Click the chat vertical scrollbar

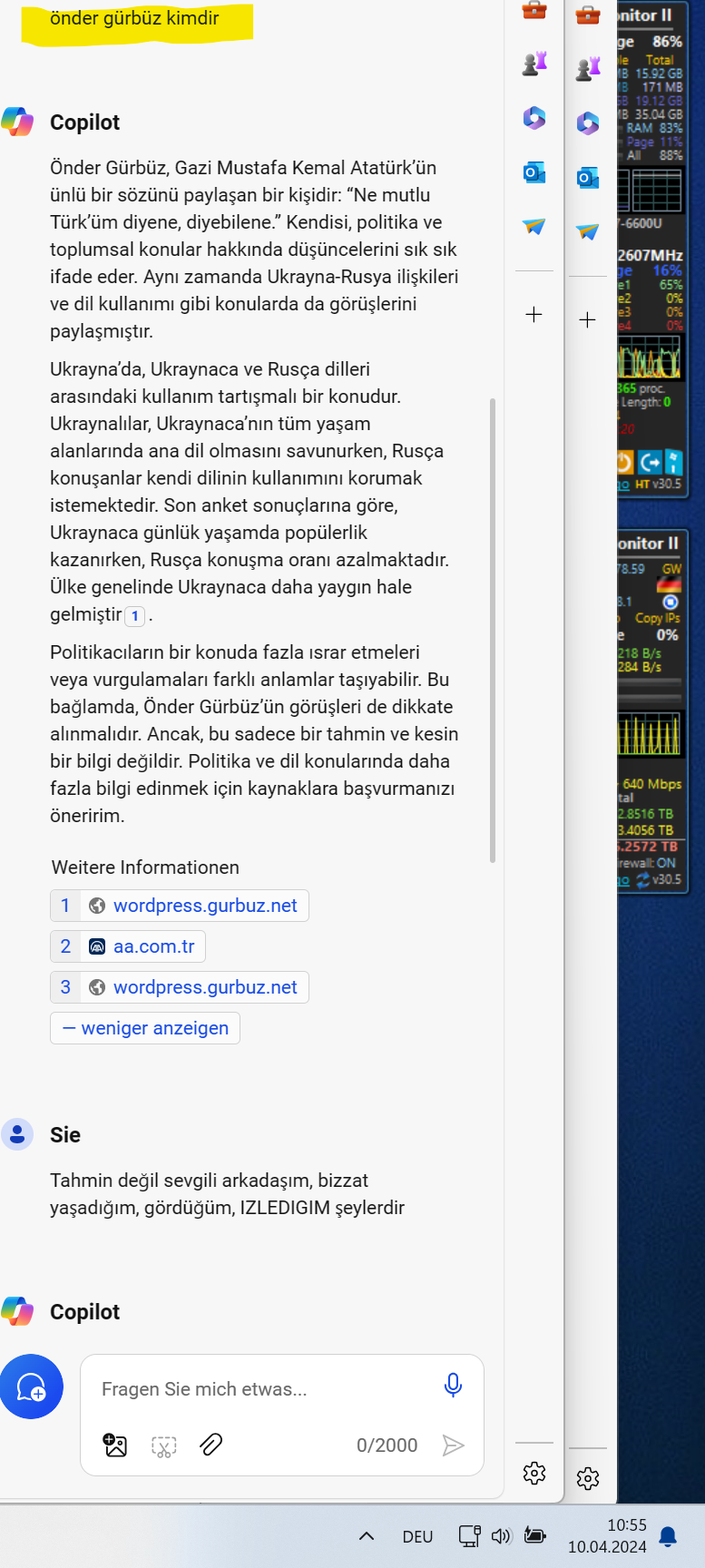(x=493, y=630)
